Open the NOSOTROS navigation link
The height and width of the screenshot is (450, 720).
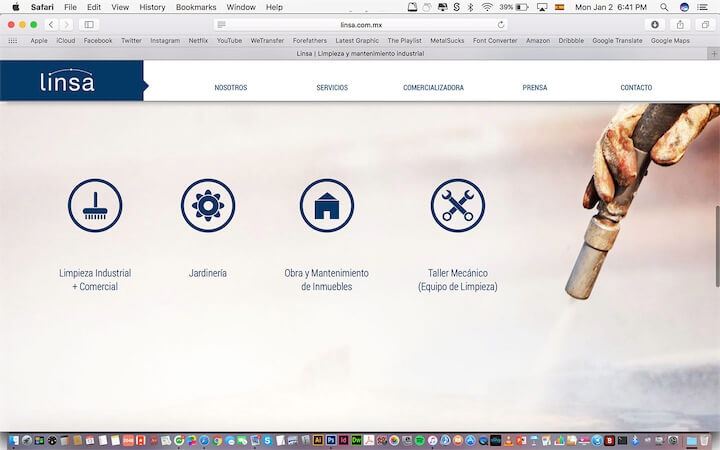click(x=230, y=88)
